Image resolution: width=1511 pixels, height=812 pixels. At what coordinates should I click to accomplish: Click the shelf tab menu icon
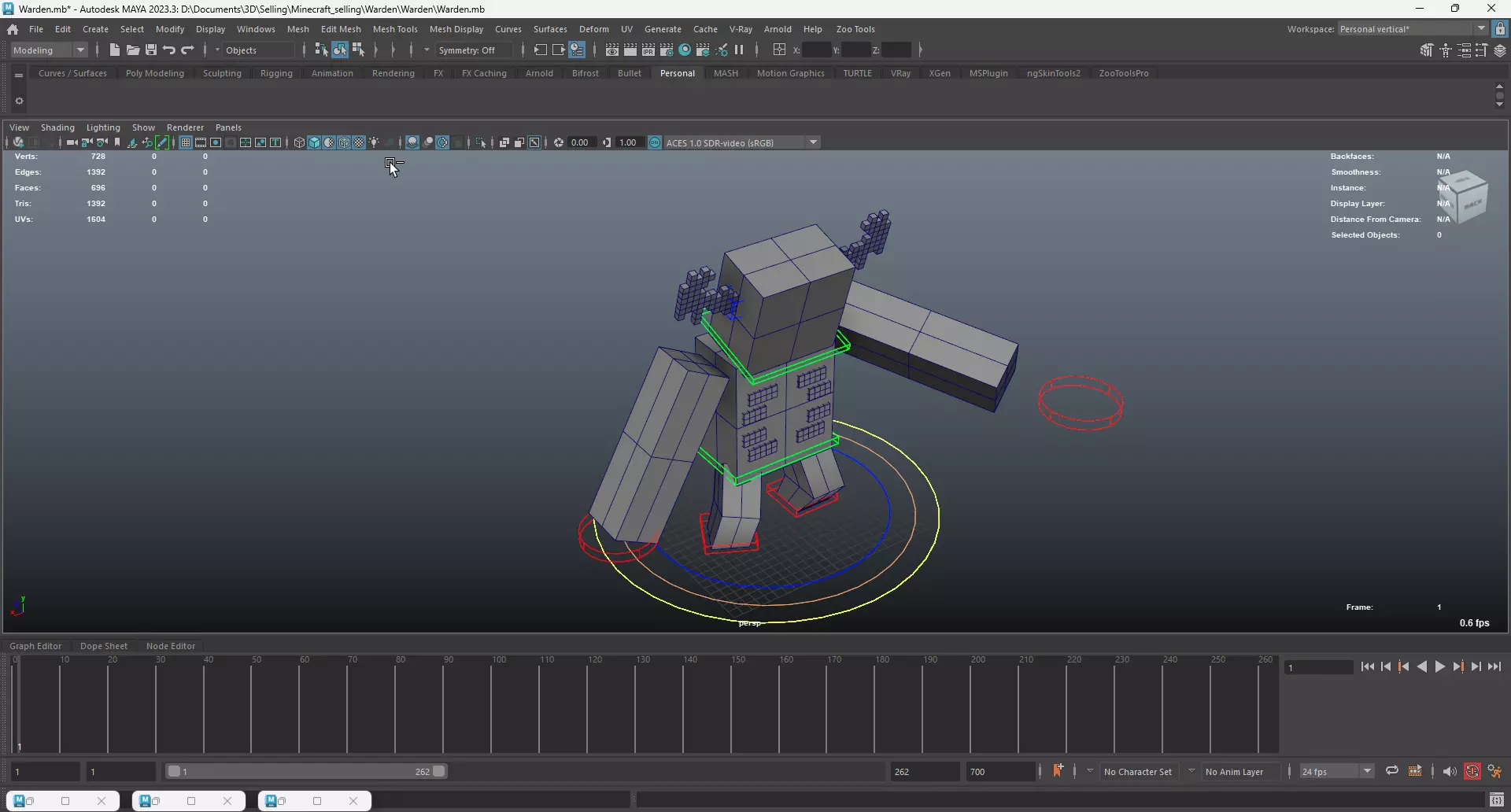point(19,75)
